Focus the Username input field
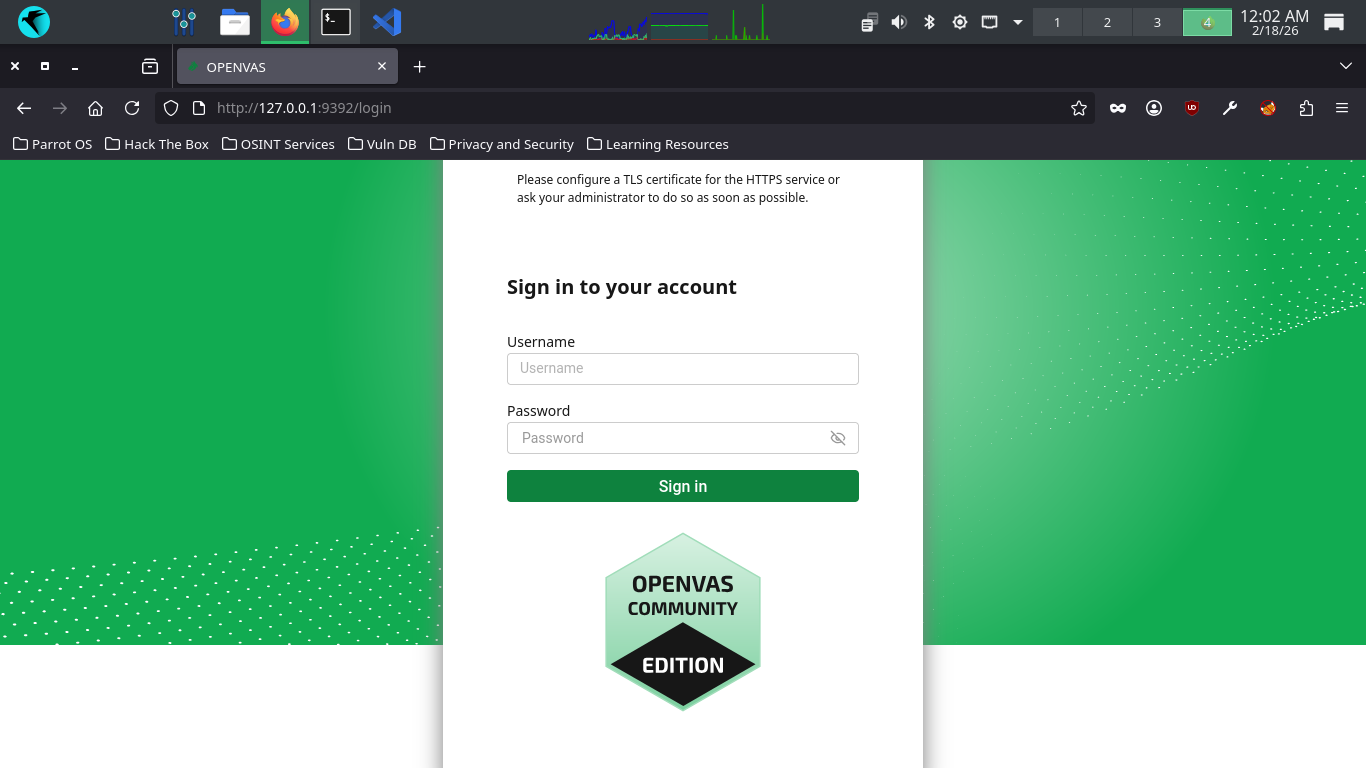 click(x=682, y=368)
